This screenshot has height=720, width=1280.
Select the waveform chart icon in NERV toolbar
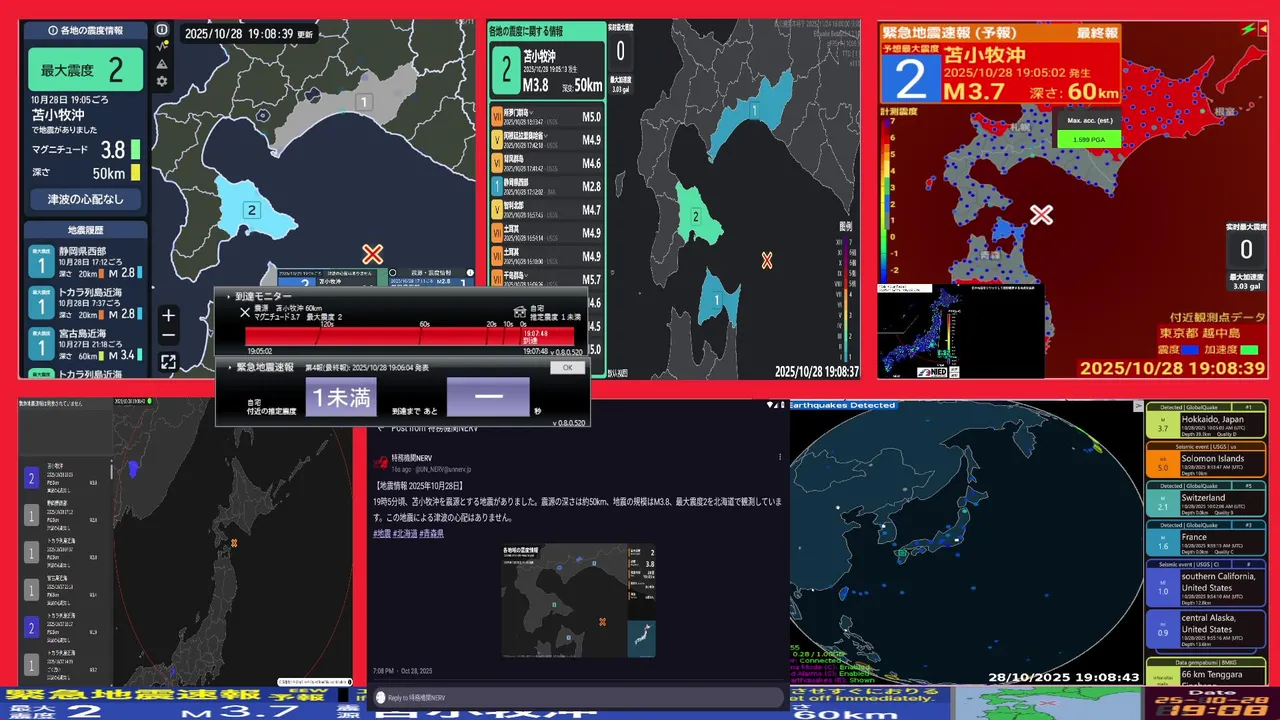click(162, 46)
